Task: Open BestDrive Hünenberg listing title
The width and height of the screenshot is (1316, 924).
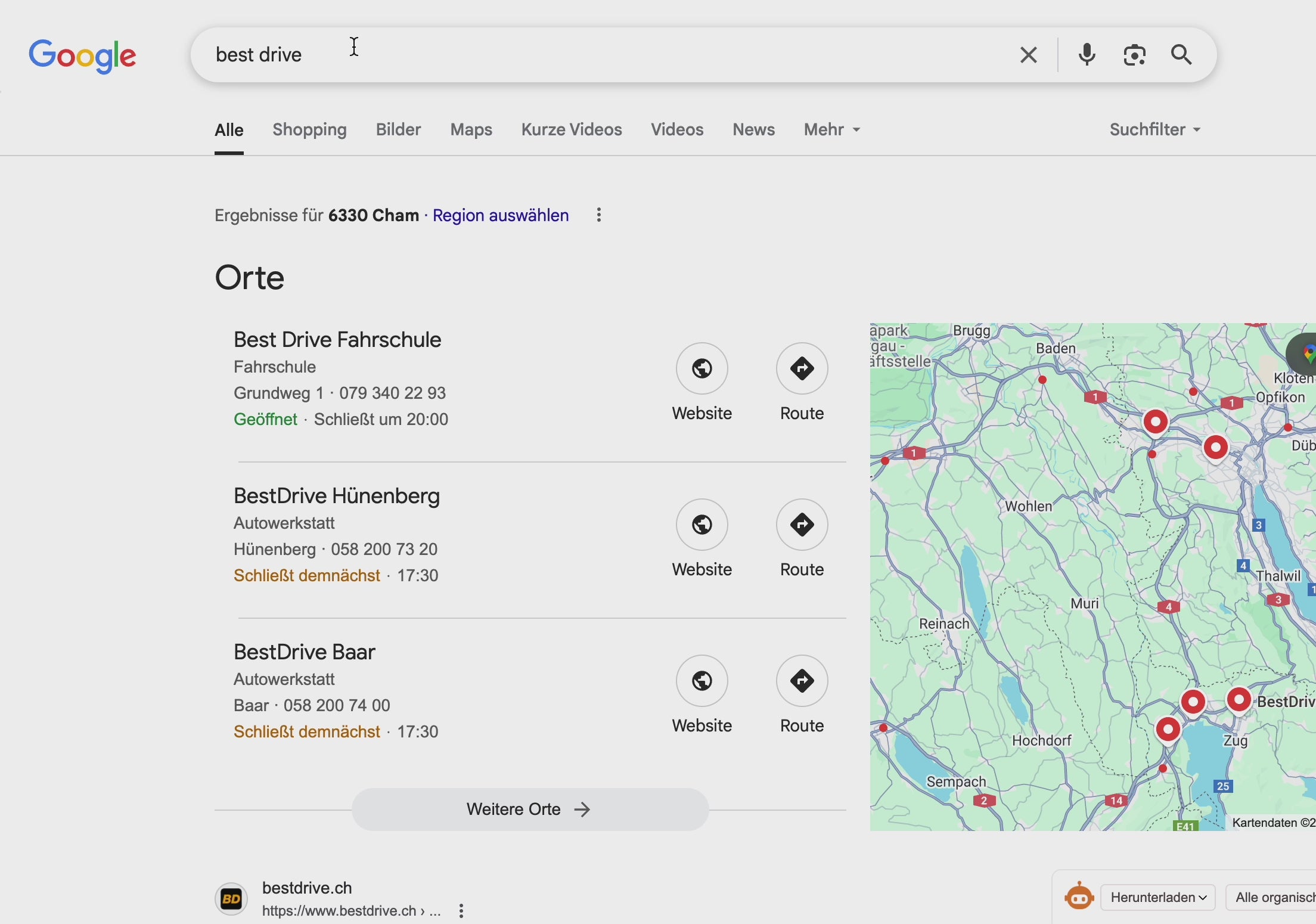Action: pos(337,496)
